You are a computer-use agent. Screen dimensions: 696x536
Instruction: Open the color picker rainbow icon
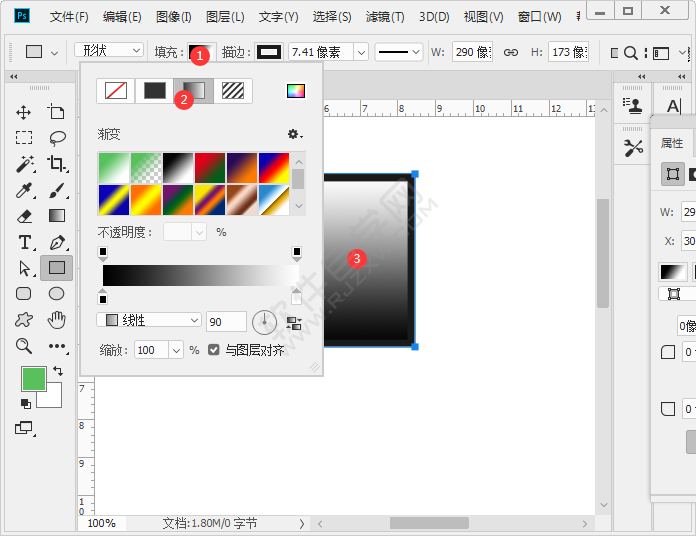[x=296, y=91]
